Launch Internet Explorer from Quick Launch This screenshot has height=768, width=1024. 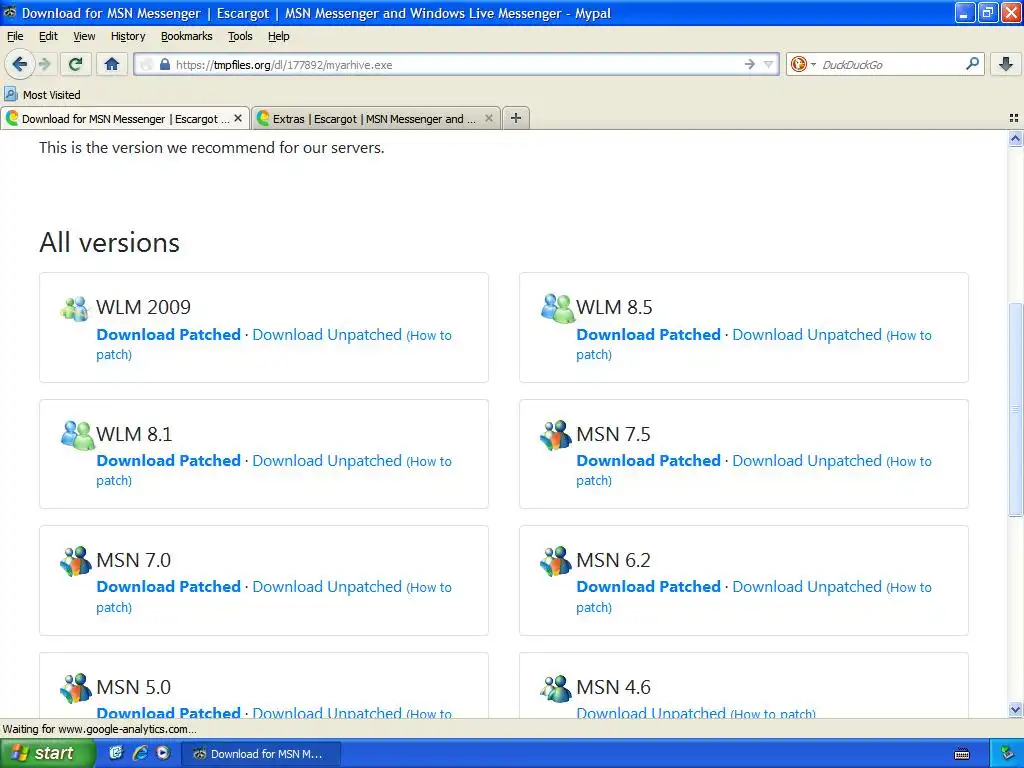140,753
